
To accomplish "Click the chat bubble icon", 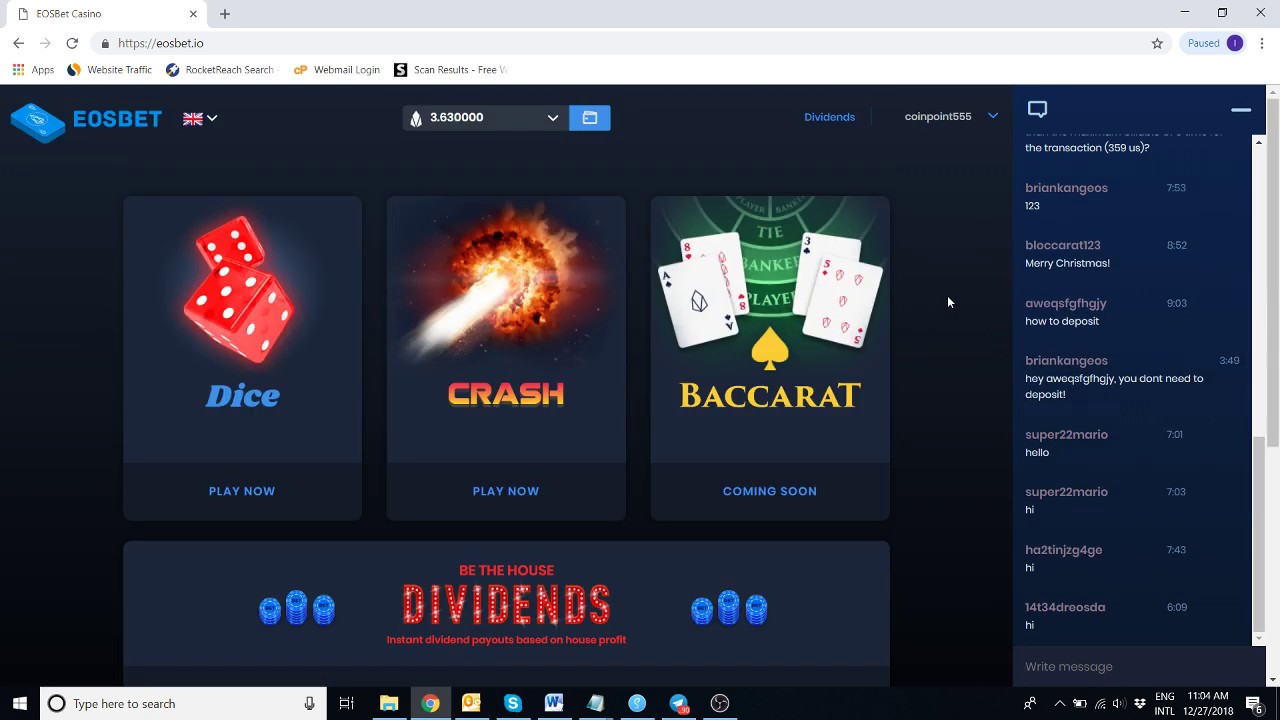I will (1037, 109).
